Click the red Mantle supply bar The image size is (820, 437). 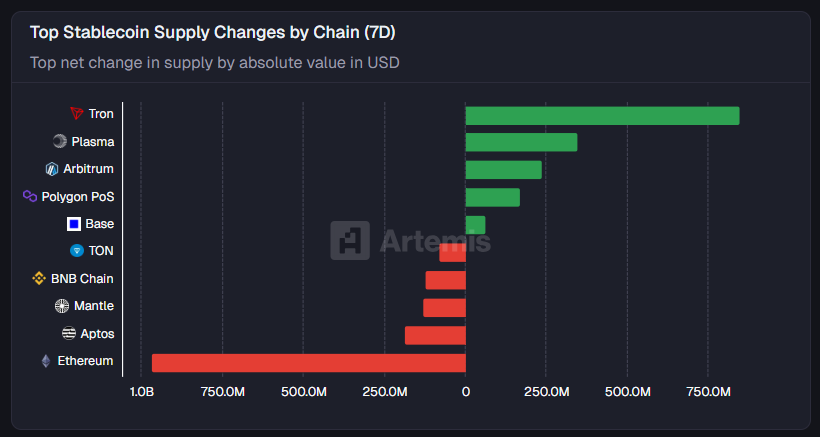(444, 308)
